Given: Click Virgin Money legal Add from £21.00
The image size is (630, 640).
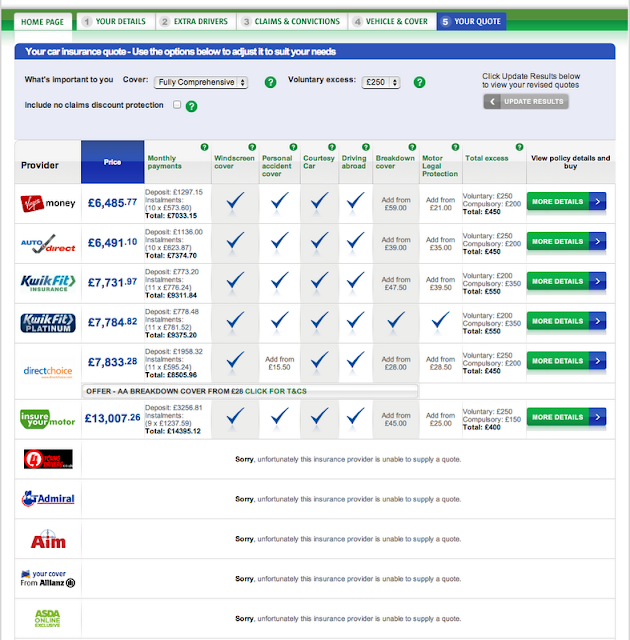Looking at the screenshot, I should [x=440, y=204].
